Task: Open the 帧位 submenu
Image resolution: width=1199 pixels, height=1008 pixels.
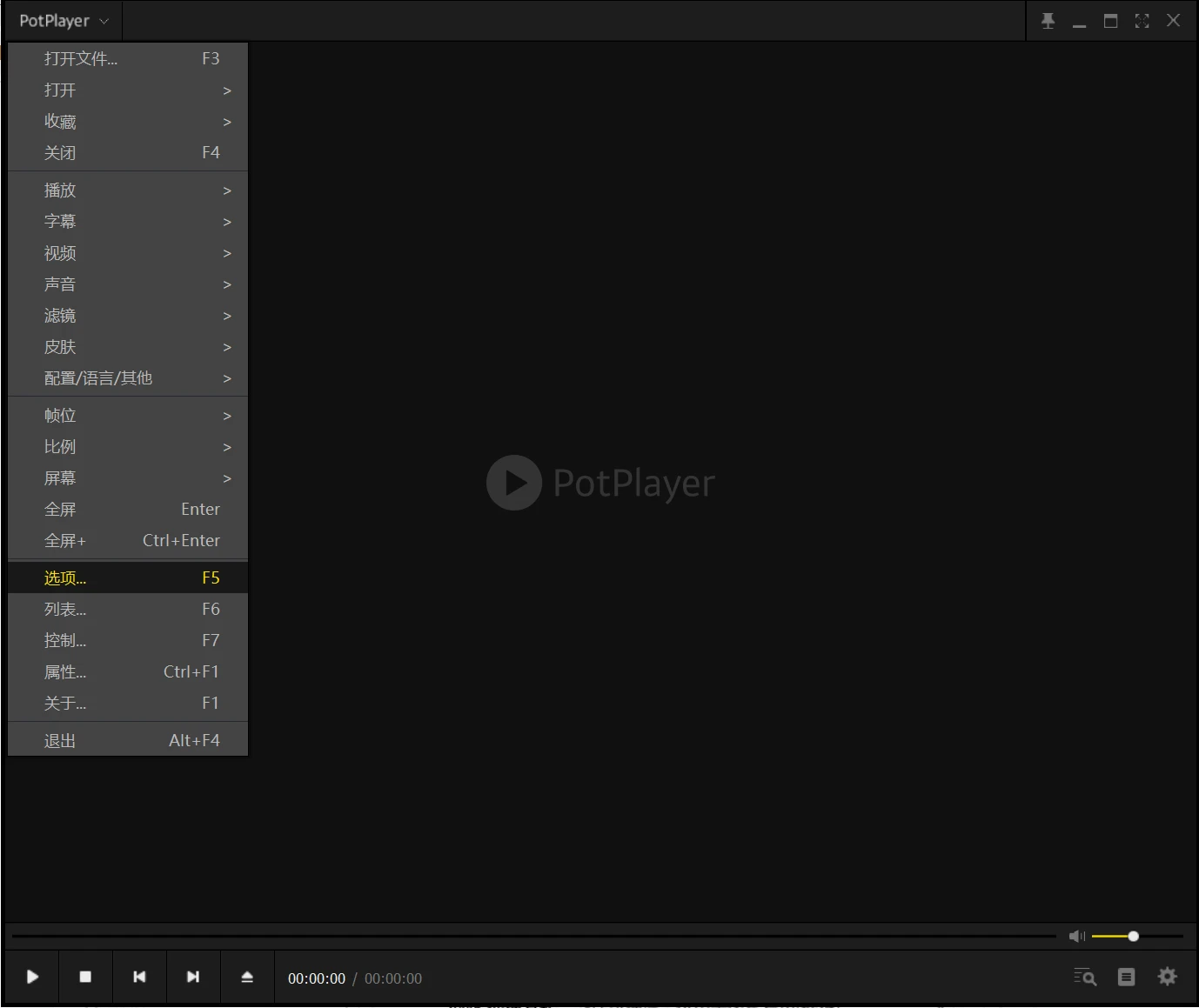Action: (x=128, y=415)
